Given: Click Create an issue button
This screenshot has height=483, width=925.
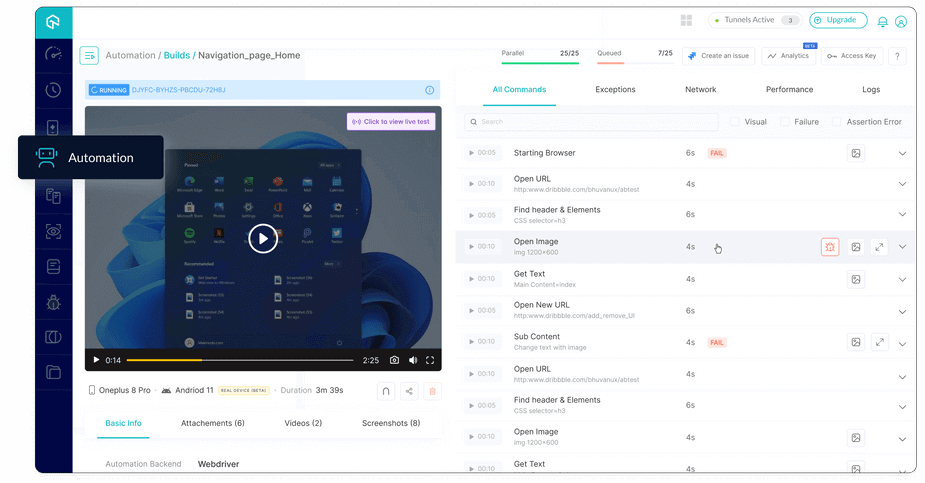Looking at the screenshot, I should 719,56.
